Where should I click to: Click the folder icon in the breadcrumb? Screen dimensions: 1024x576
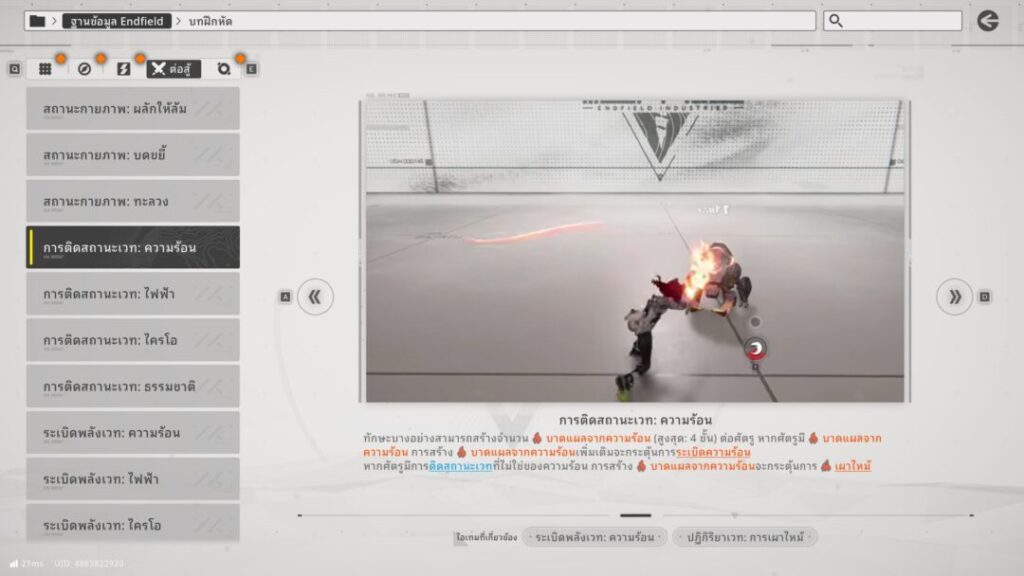click(37, 21)
